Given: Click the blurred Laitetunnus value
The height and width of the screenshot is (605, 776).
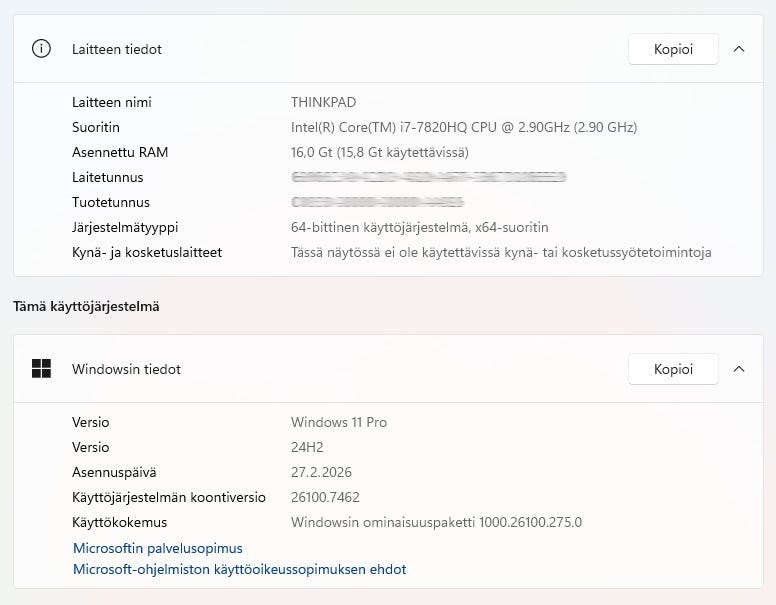Looking at the screenshot, I should [428, 177].
